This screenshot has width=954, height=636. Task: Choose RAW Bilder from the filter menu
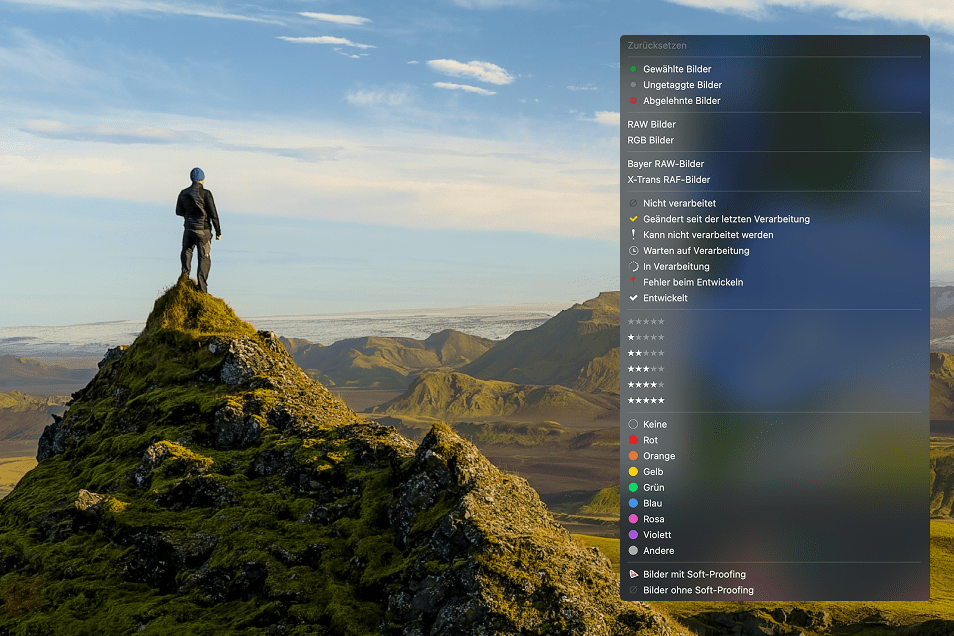(651, 125)
